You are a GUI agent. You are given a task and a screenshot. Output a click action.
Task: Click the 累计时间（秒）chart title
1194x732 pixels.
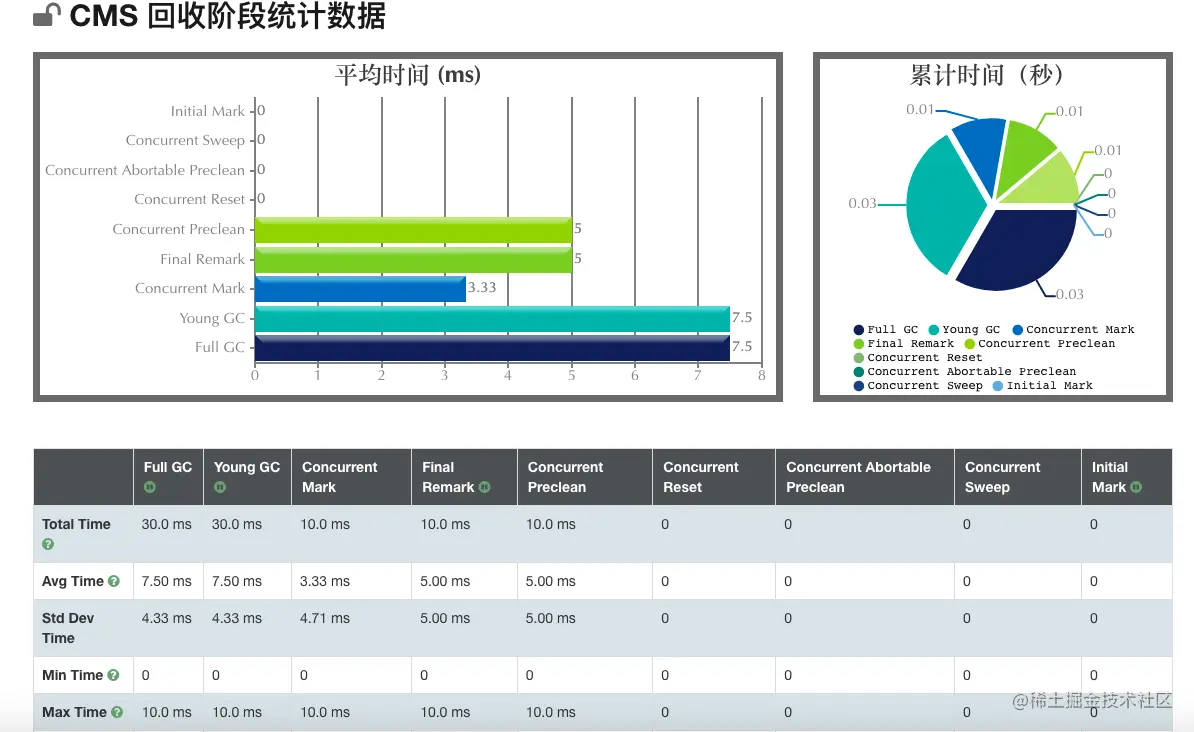click(987, 75)
